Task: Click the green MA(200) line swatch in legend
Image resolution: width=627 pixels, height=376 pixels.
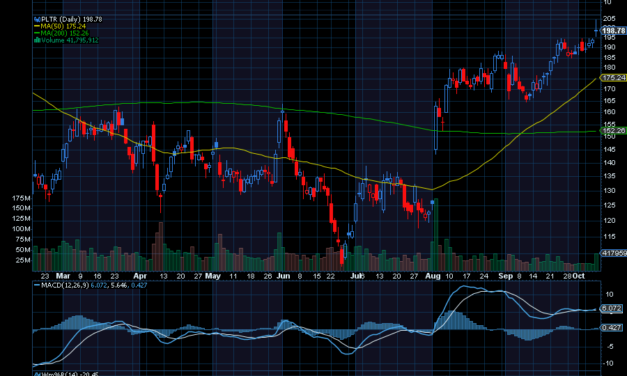Action: click(x=37, y=33)
